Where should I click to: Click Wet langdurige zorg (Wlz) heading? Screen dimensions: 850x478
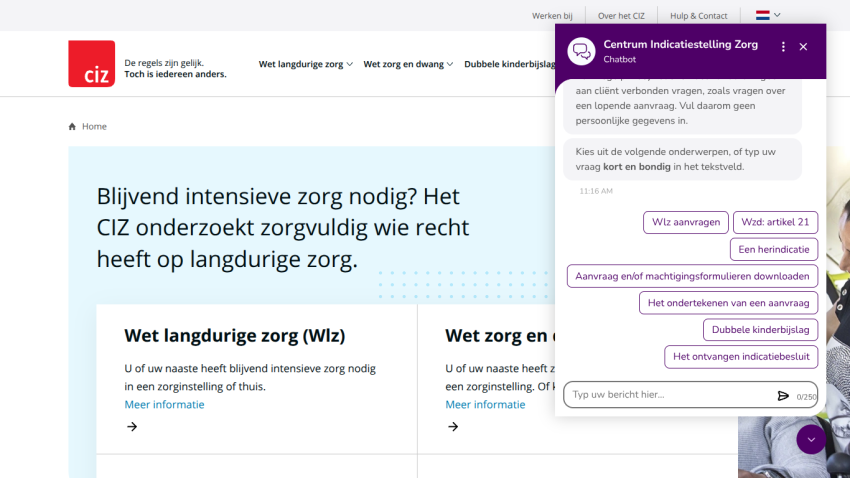(235, 335)
